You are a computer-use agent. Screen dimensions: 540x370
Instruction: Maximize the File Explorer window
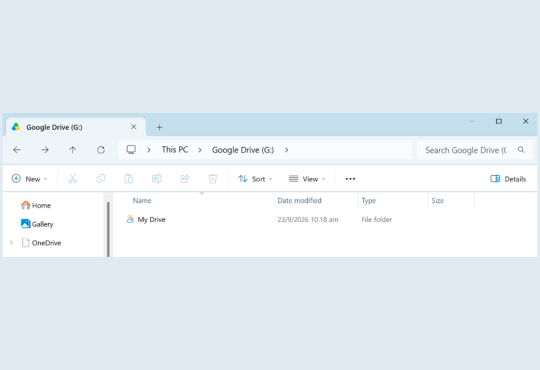coord(499,121)
